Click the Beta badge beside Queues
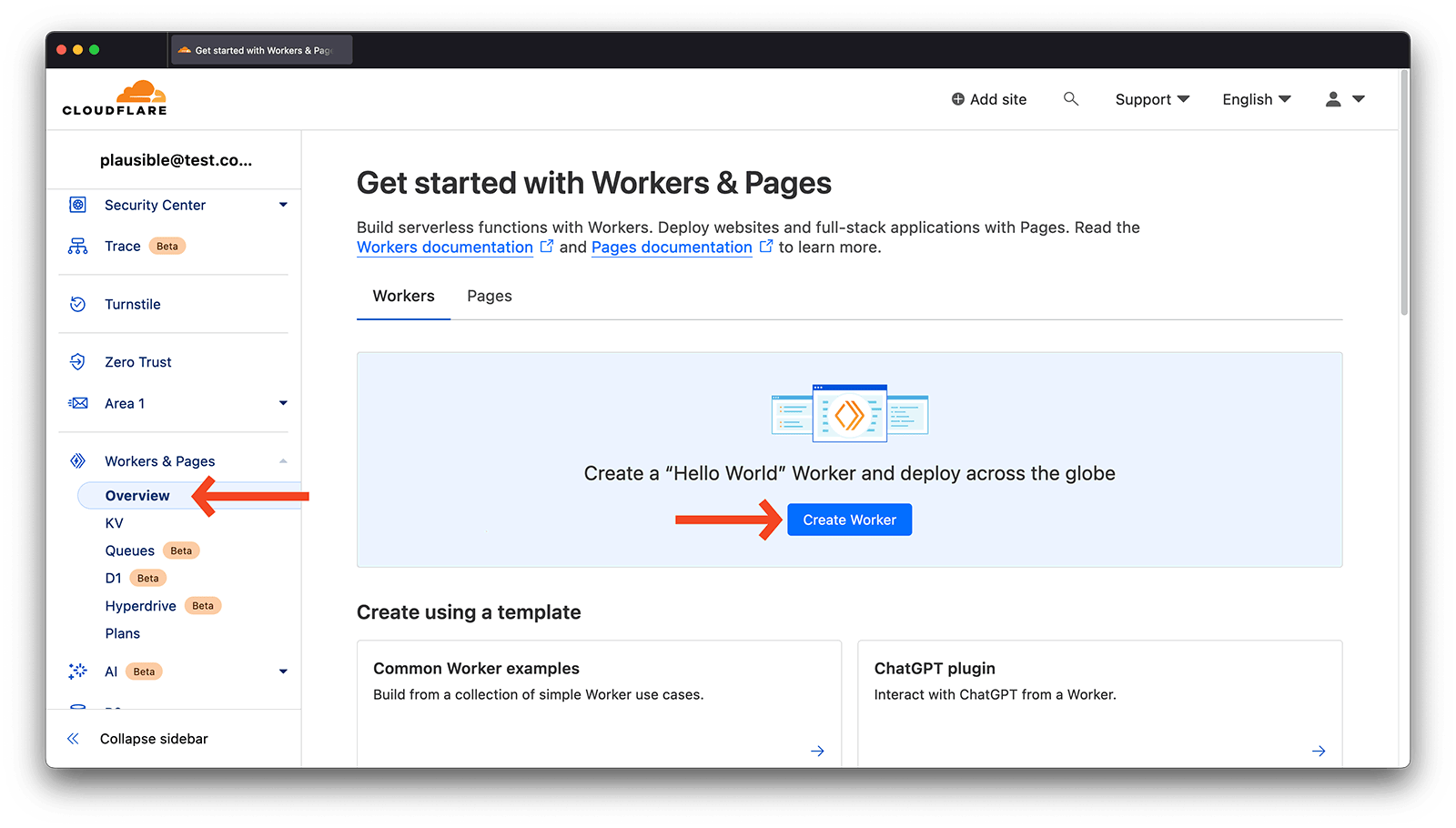1456x828 pixels. coord(181,550)
